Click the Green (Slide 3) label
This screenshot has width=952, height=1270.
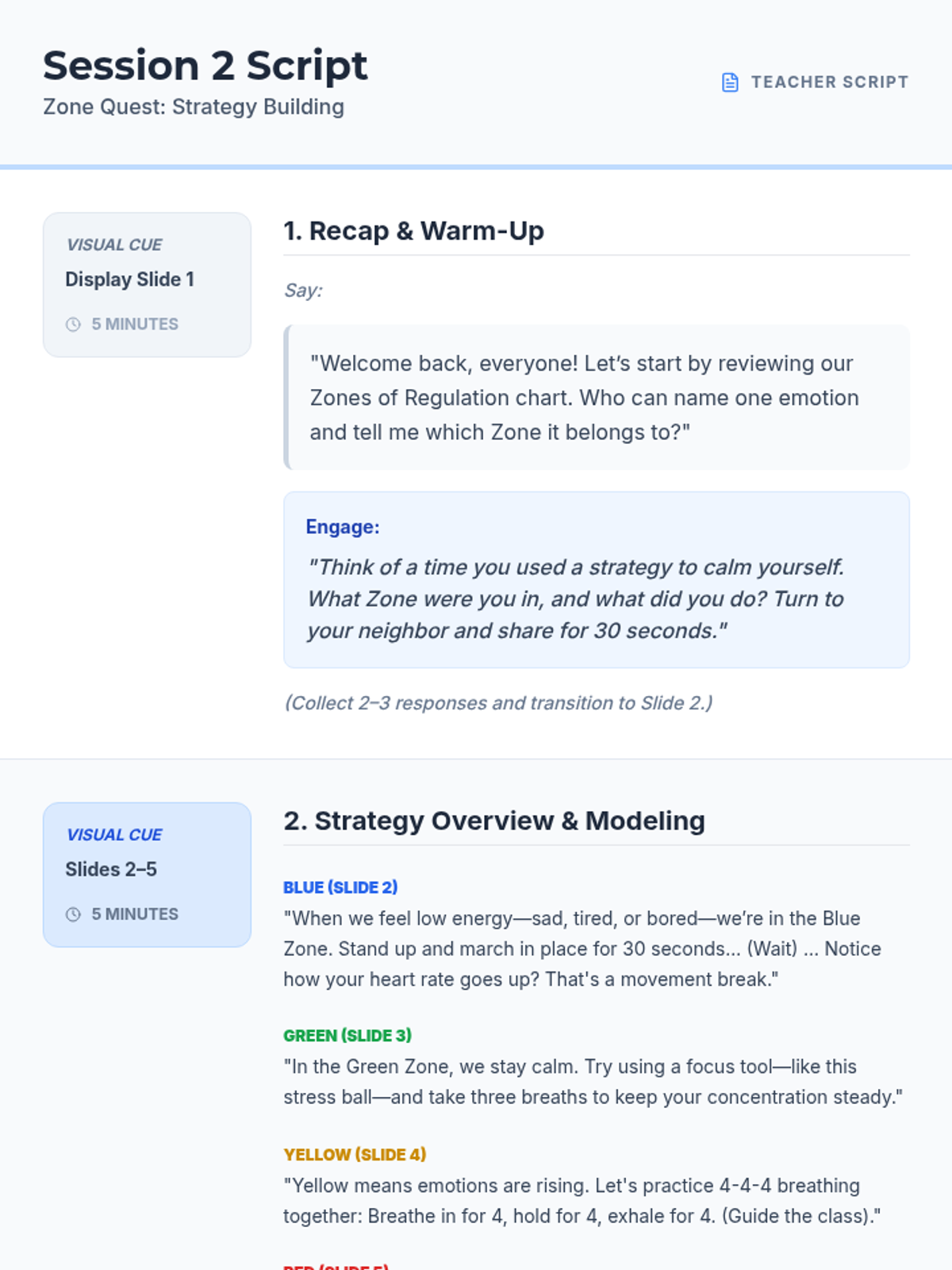(x=347, y=1036)
